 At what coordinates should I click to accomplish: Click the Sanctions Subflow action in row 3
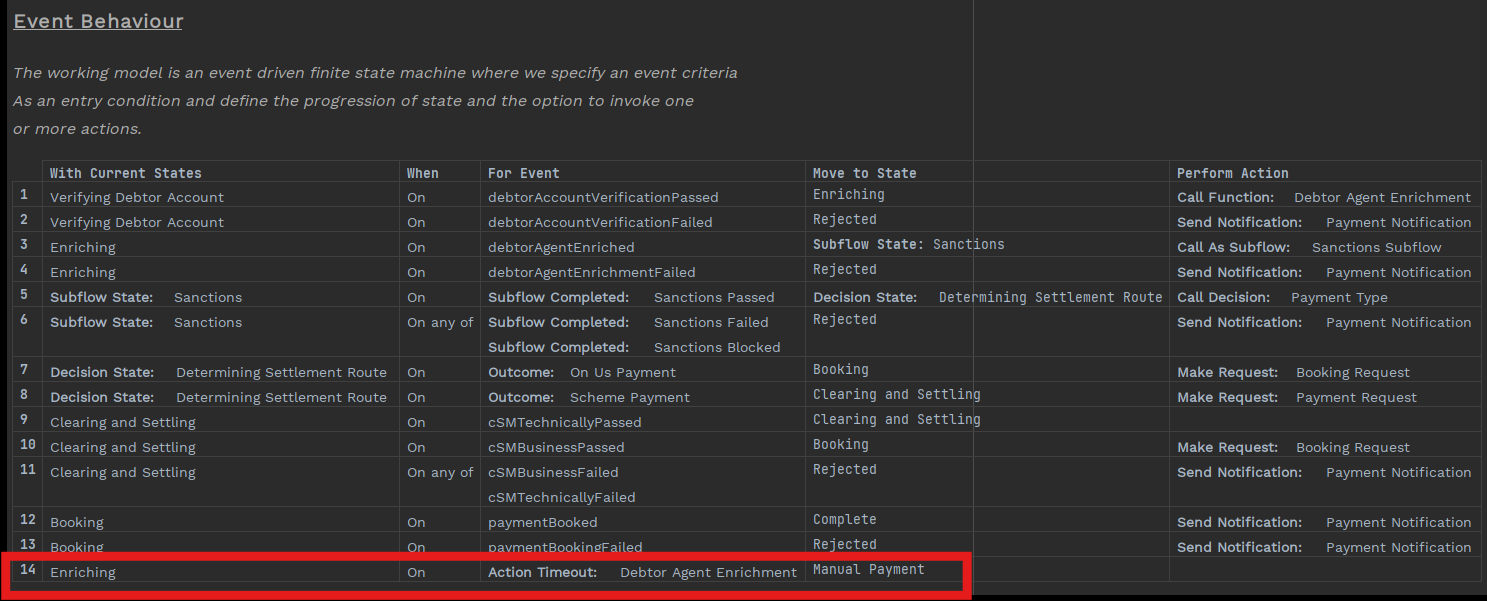[x=1376, y=248]
